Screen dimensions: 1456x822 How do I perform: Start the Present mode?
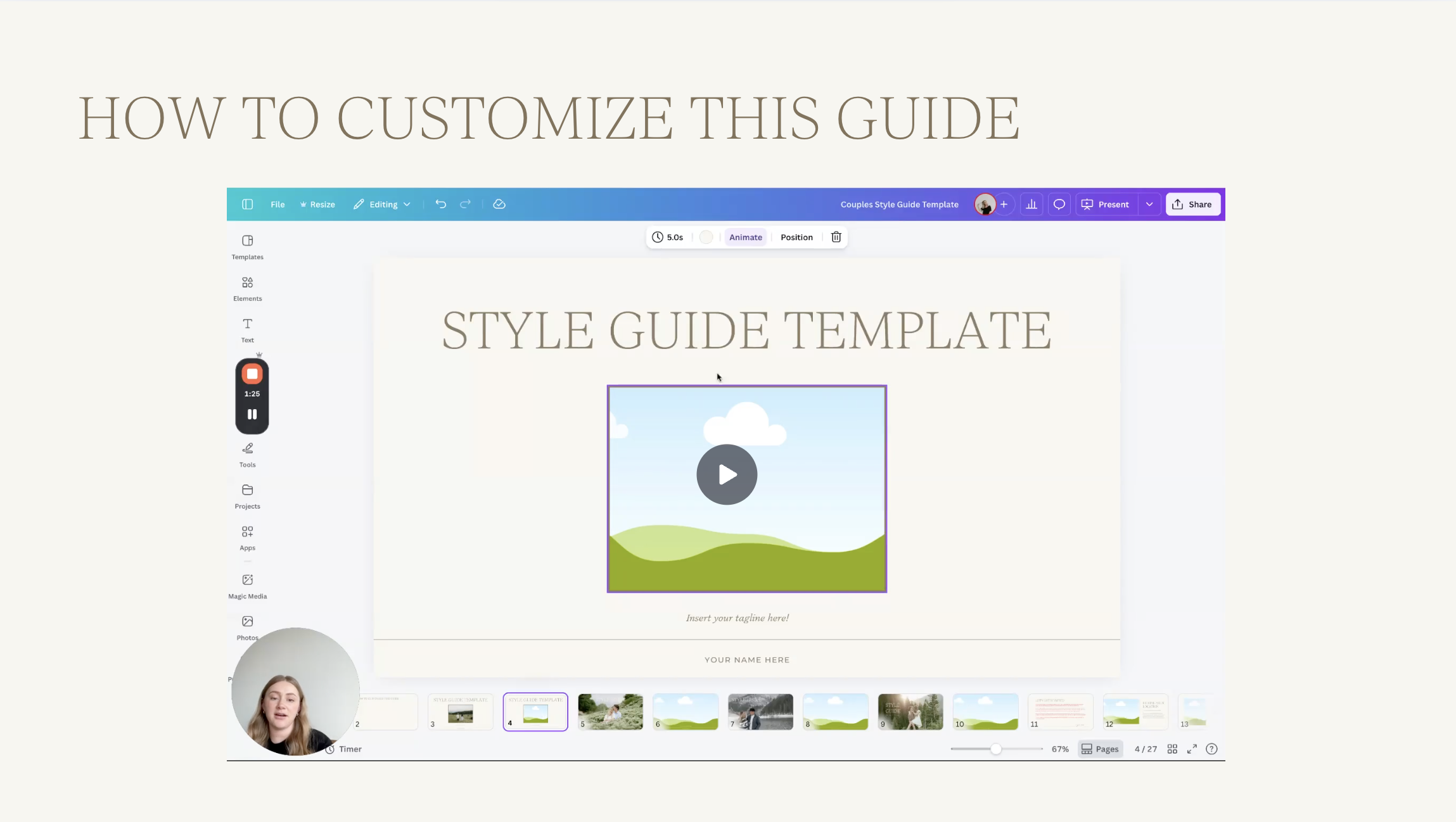click(1106, 204)
